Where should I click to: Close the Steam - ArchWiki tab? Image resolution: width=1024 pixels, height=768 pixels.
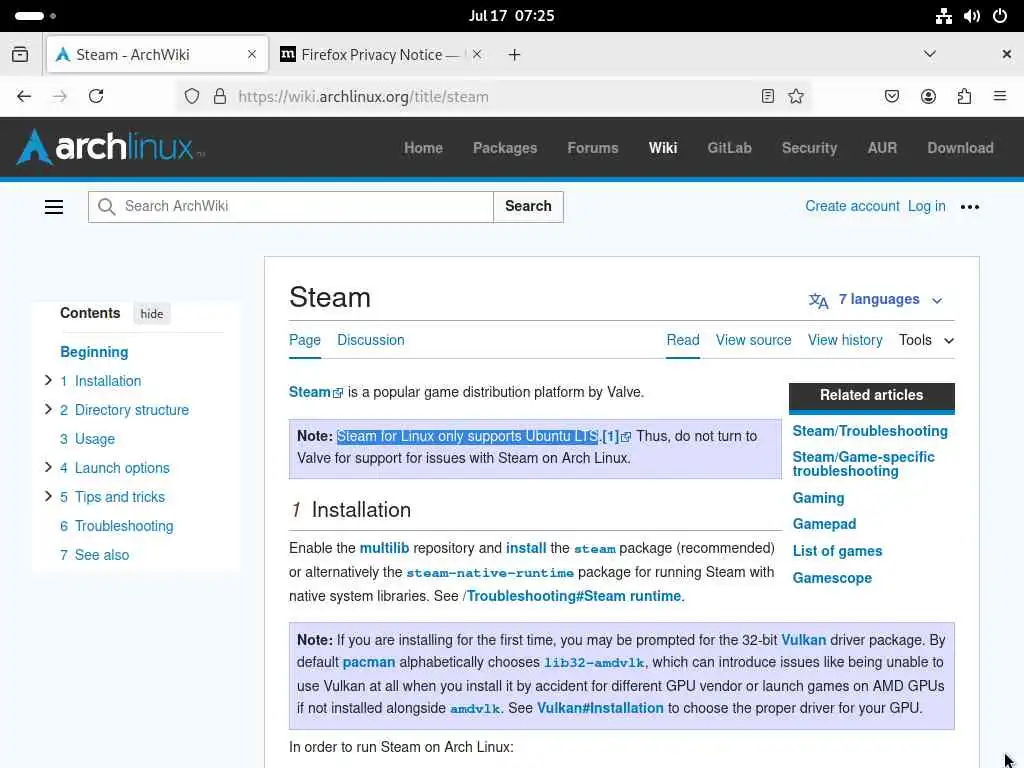251,55
